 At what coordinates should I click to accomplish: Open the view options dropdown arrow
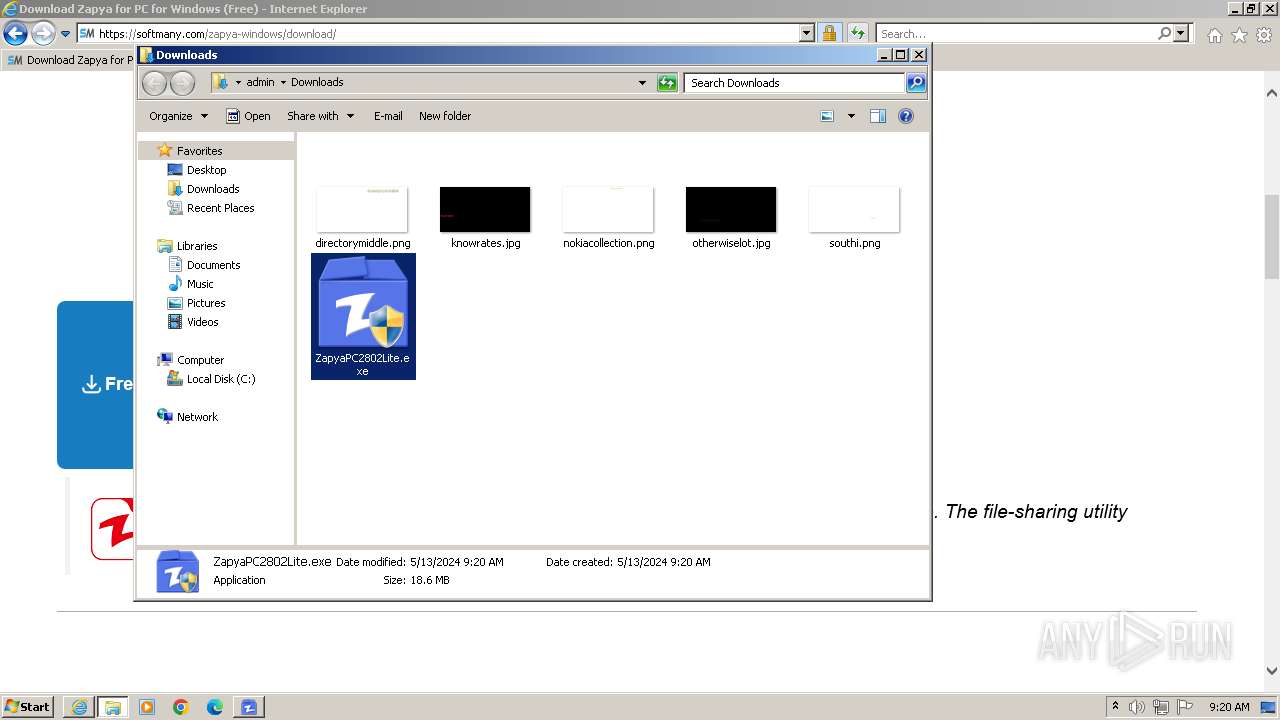click(851, 116)
